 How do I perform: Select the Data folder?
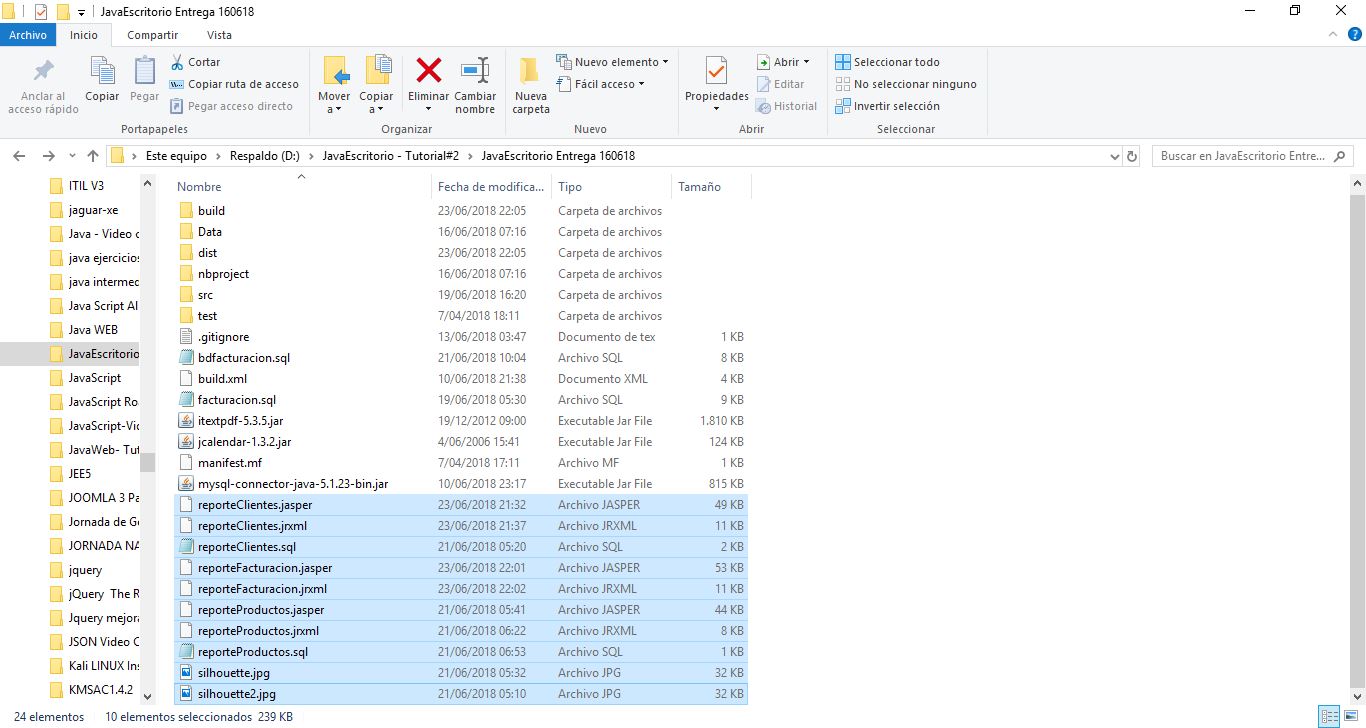click(460, 232)
